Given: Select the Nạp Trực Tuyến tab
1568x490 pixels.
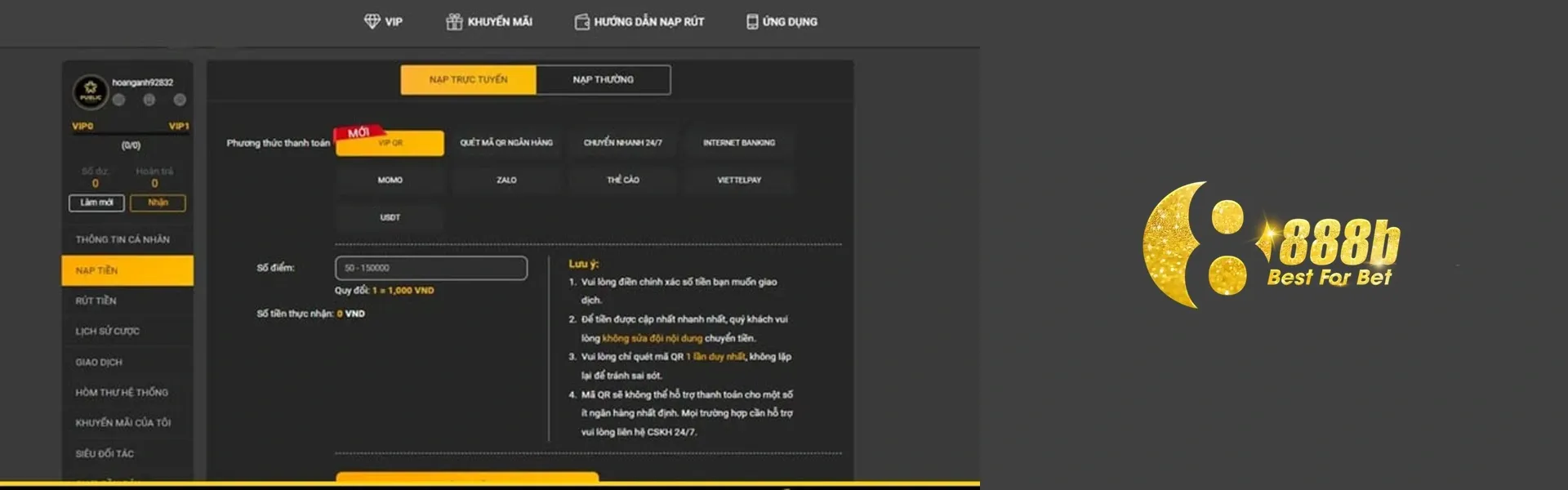Looking at the screenshot, I should tap(468, 80).
